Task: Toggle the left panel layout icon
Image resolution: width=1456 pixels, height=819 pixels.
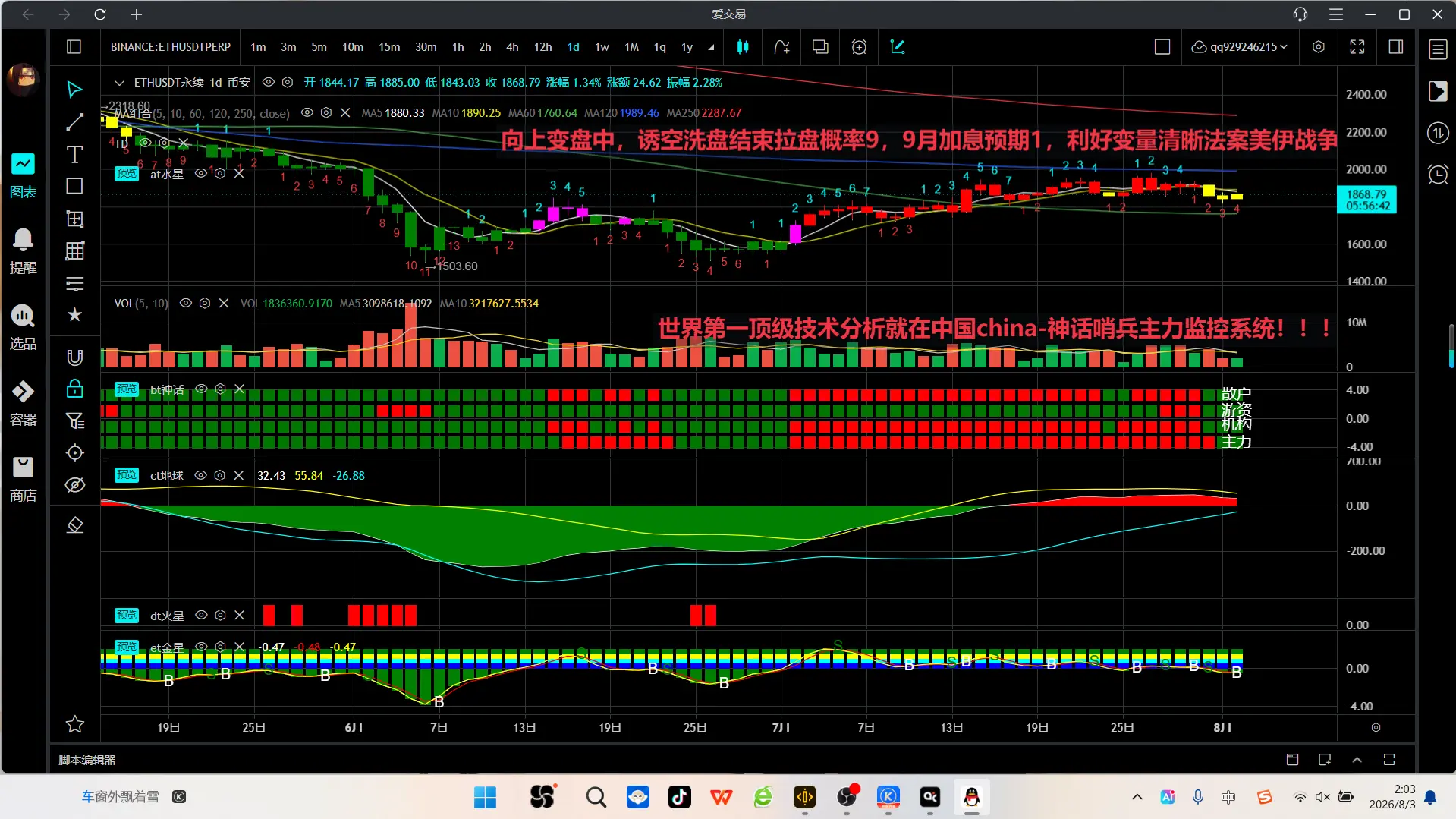Action: point(74,47)
